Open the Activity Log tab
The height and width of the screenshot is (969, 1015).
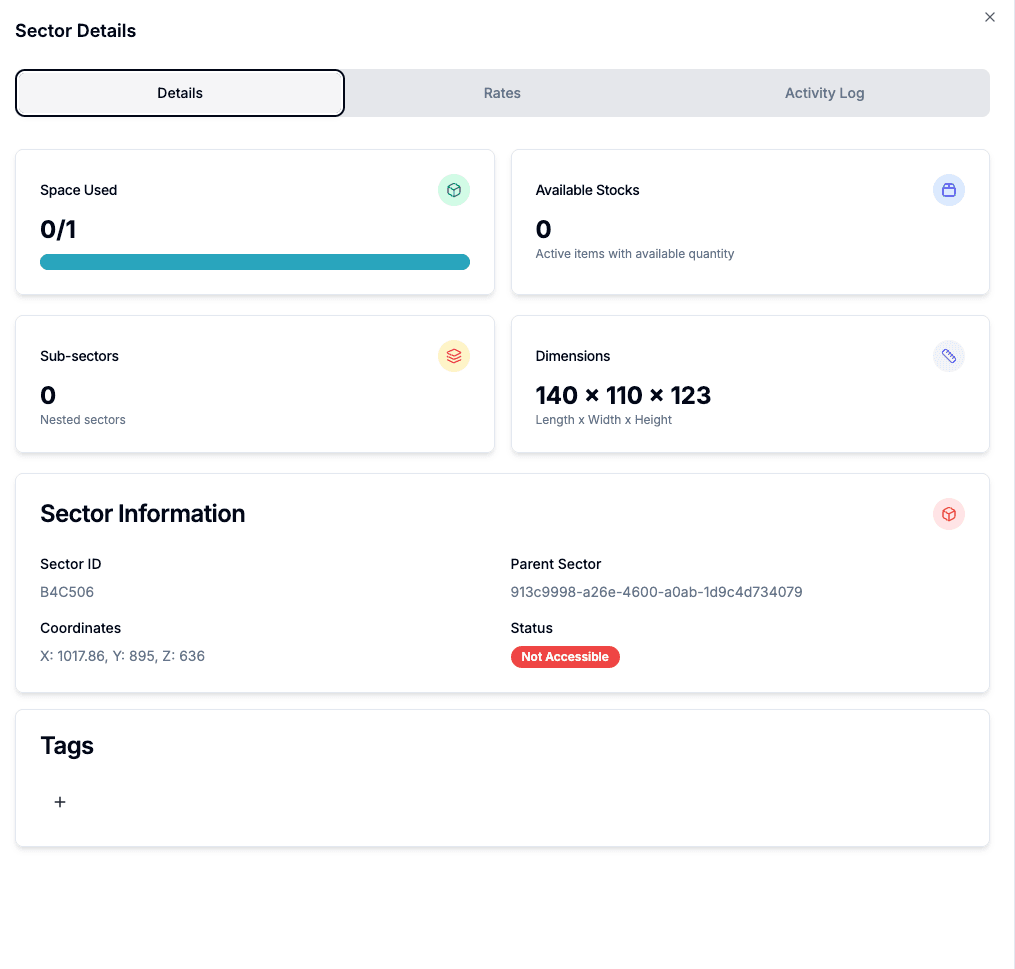[824, 93]
